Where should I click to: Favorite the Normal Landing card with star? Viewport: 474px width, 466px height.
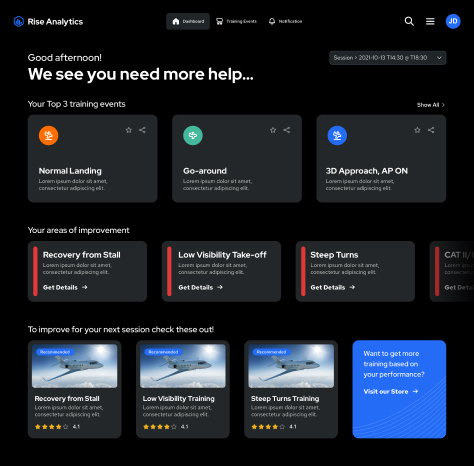(129, 130)
